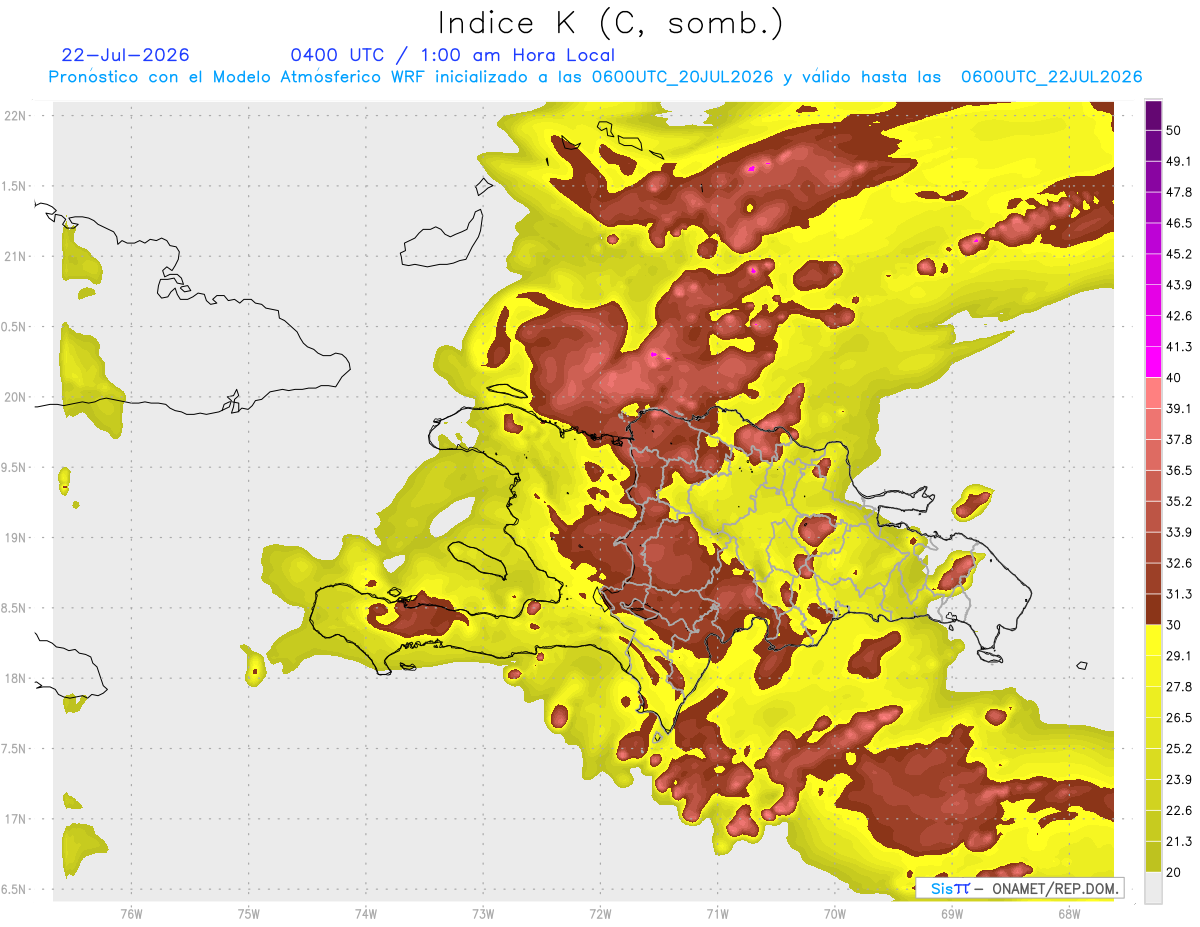Viewport: 1200px width, 927px height.
Task: Click the grey legend band below 20
Action: pos(1153,887)
